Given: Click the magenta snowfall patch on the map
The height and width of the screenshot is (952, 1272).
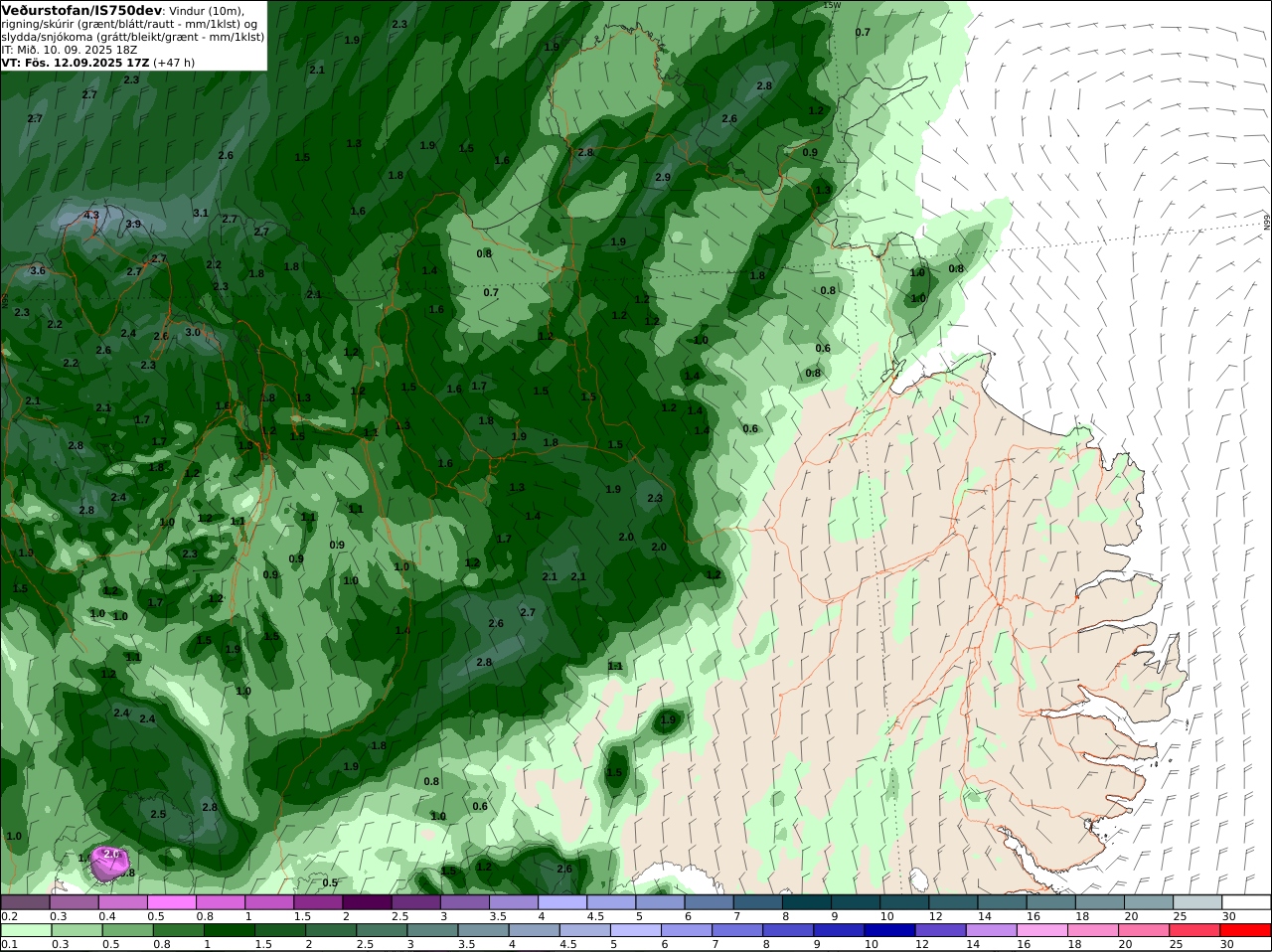Looking at the screenshot, I should (x=109, y=863).
